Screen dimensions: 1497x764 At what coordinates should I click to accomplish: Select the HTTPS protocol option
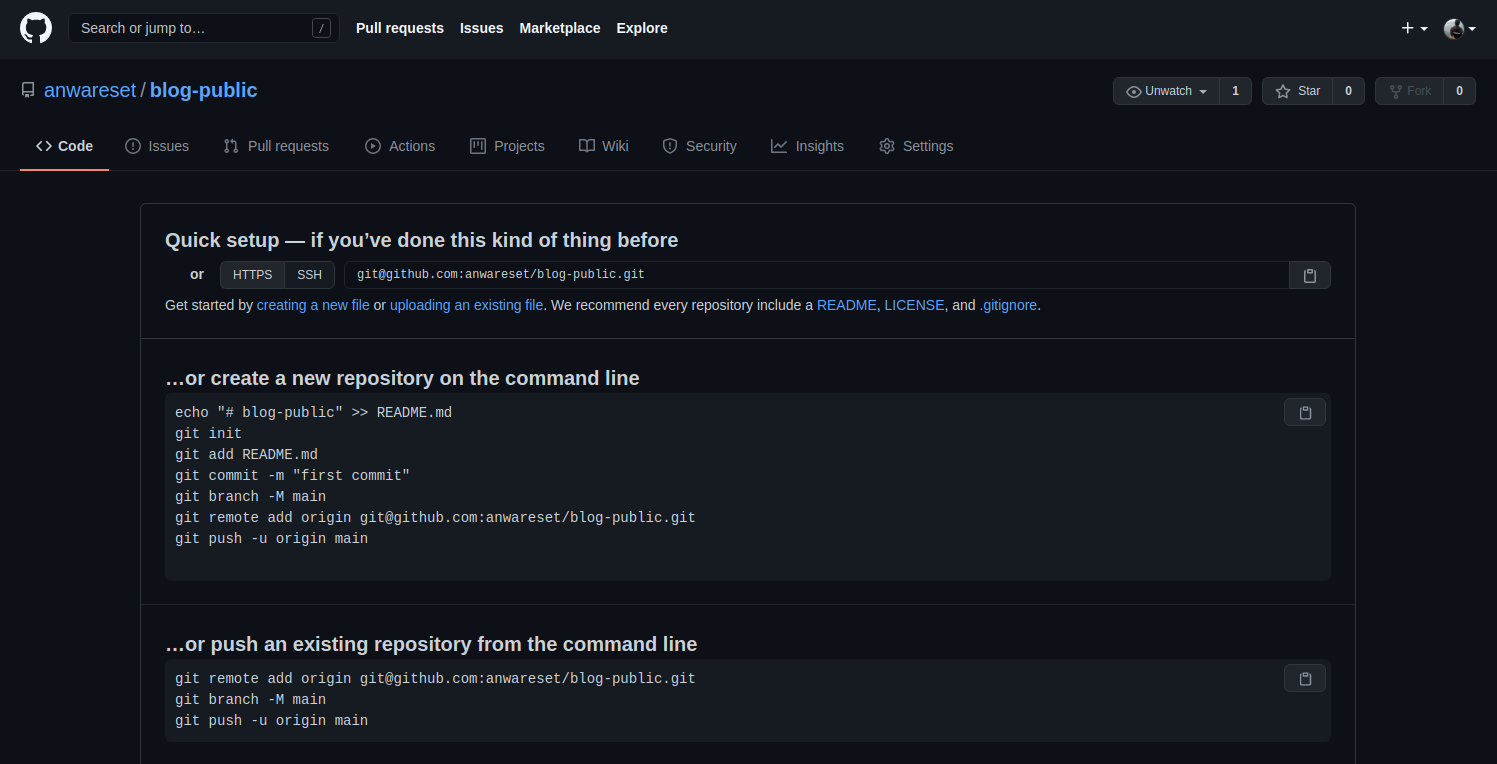[252, 275]
